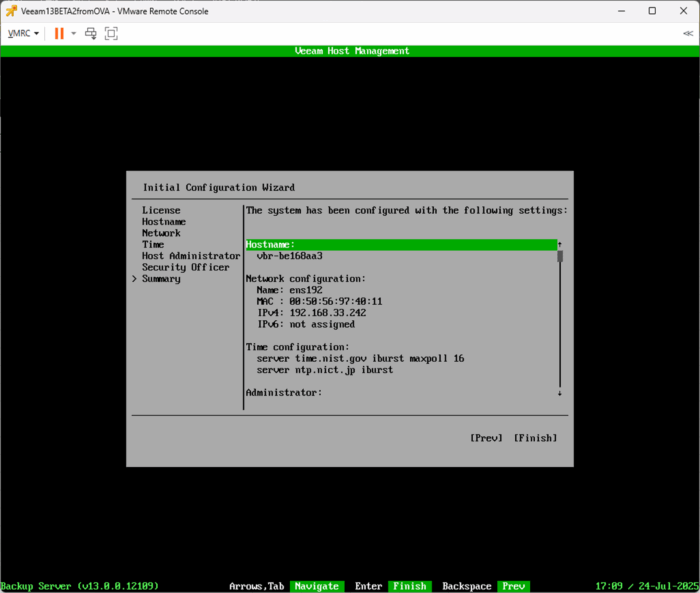This screenshot has height=593, width=700.
Task: Click the Veeam Host Management title bar
Action: [x=350, y=51]
